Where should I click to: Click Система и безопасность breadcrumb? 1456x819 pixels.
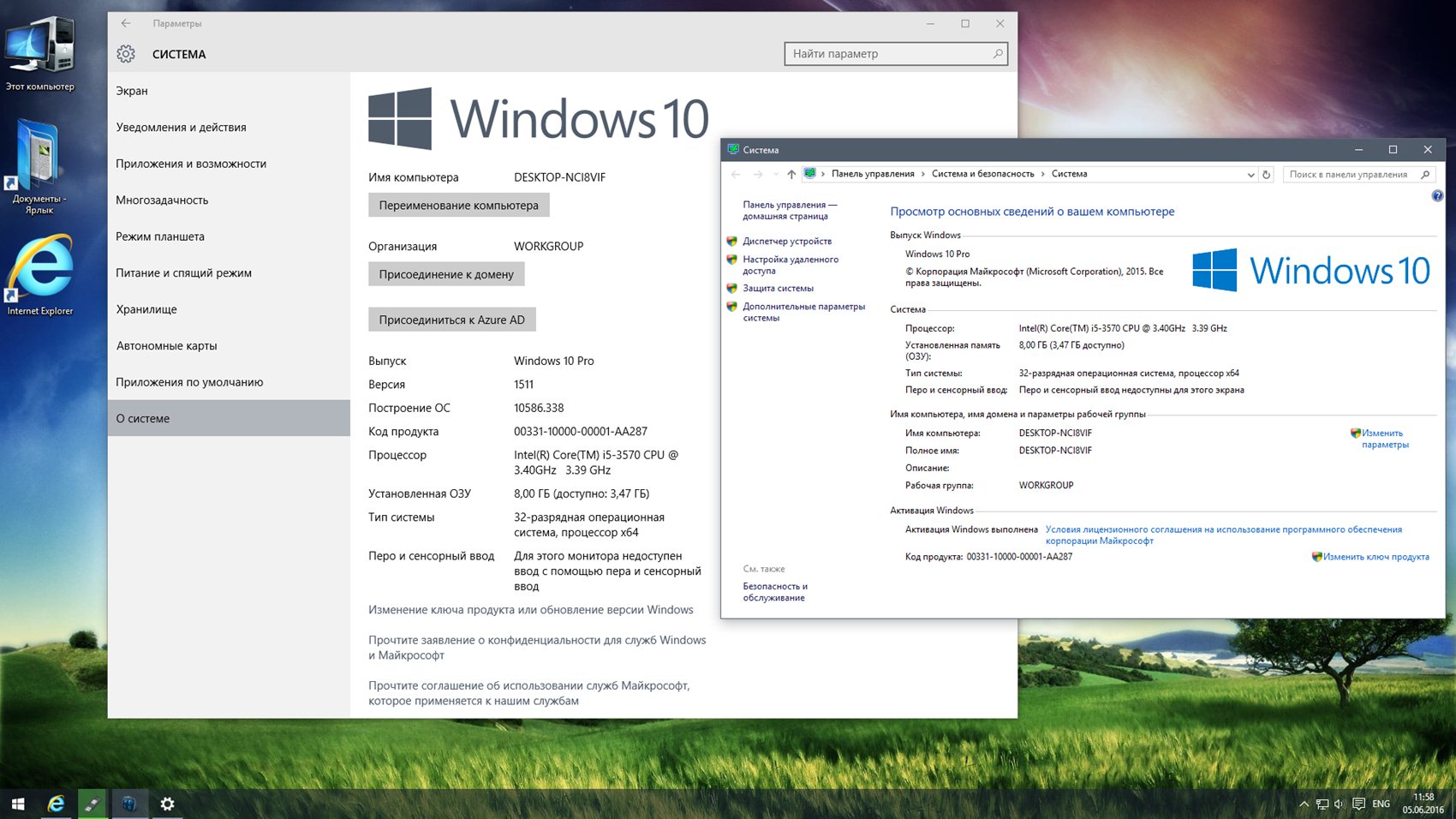983,174
